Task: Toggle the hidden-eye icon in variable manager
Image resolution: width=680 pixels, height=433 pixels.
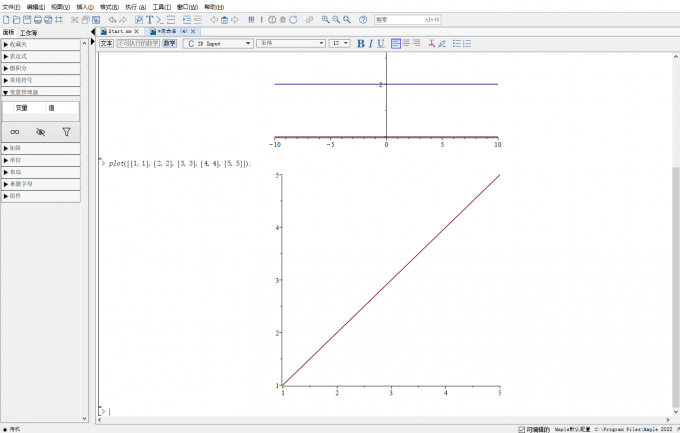Action: click(40, 131)
